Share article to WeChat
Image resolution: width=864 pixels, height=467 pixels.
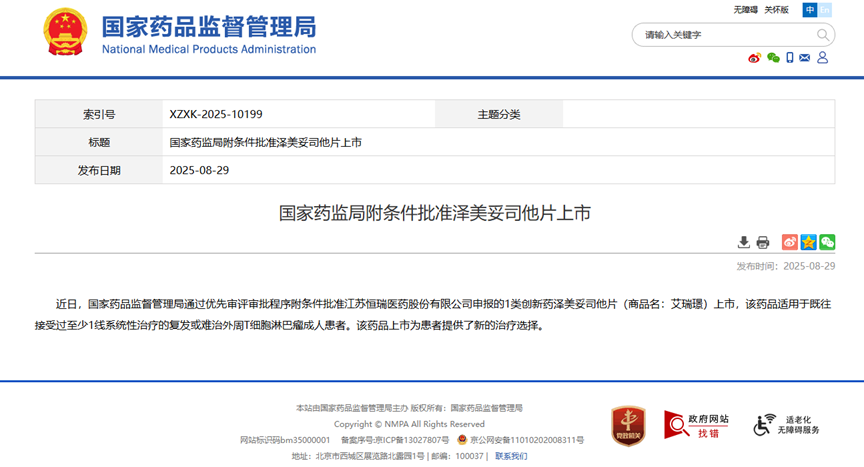[827, 242]
